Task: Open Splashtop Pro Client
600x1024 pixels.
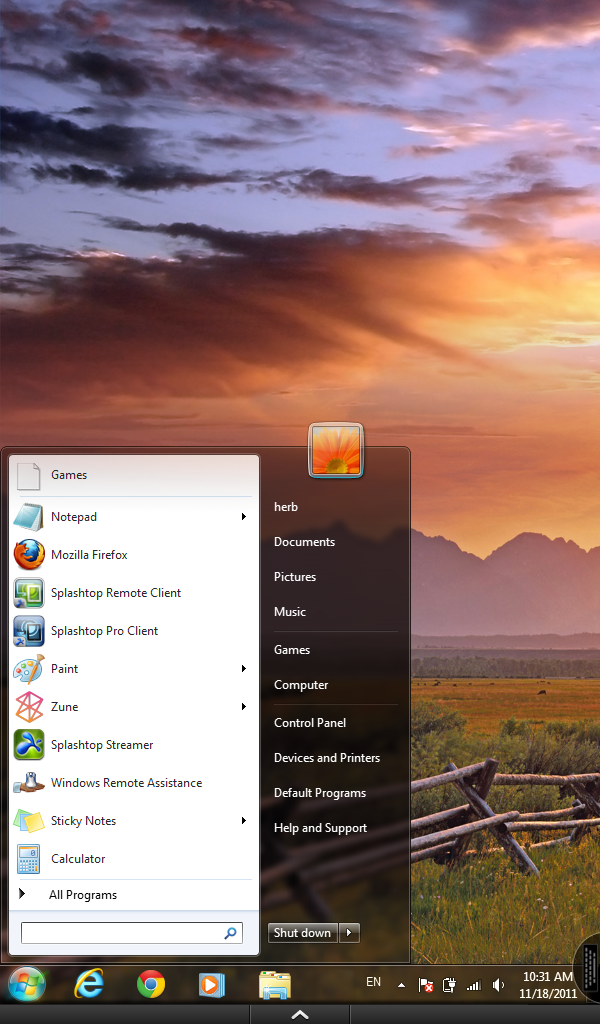Action: 104,631
